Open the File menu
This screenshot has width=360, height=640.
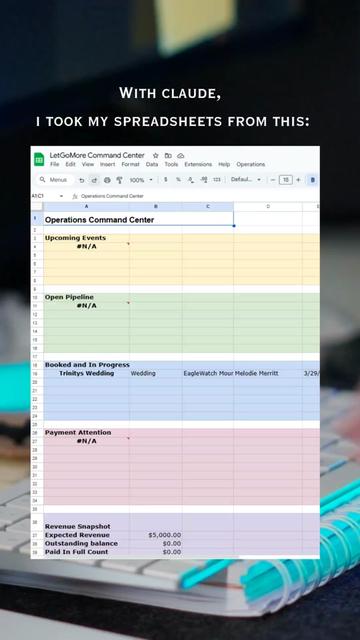click(54, 164)
